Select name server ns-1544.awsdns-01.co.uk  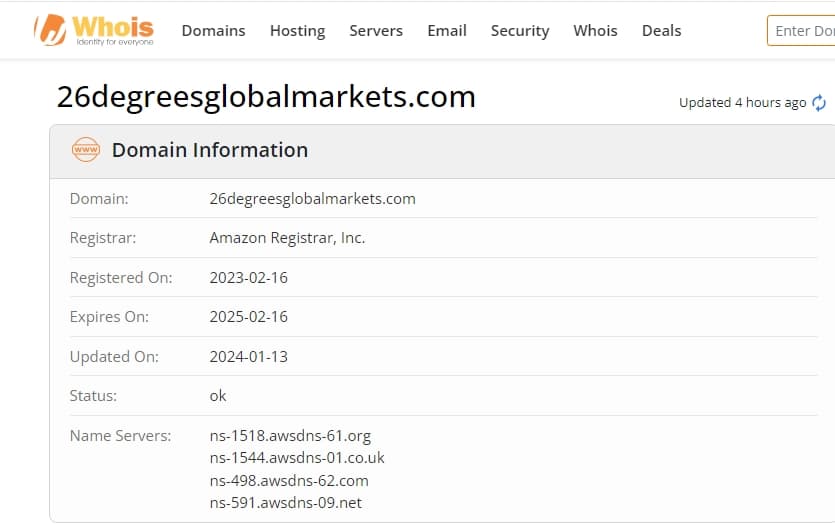[297, 458]
